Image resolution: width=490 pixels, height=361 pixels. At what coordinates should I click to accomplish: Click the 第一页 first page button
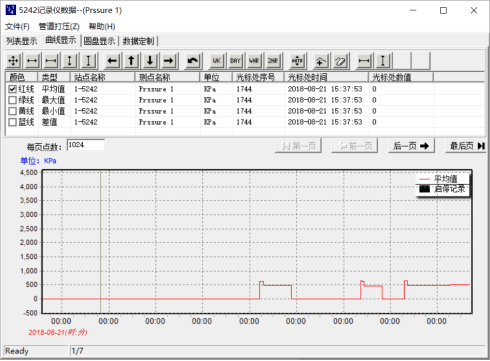298,146
